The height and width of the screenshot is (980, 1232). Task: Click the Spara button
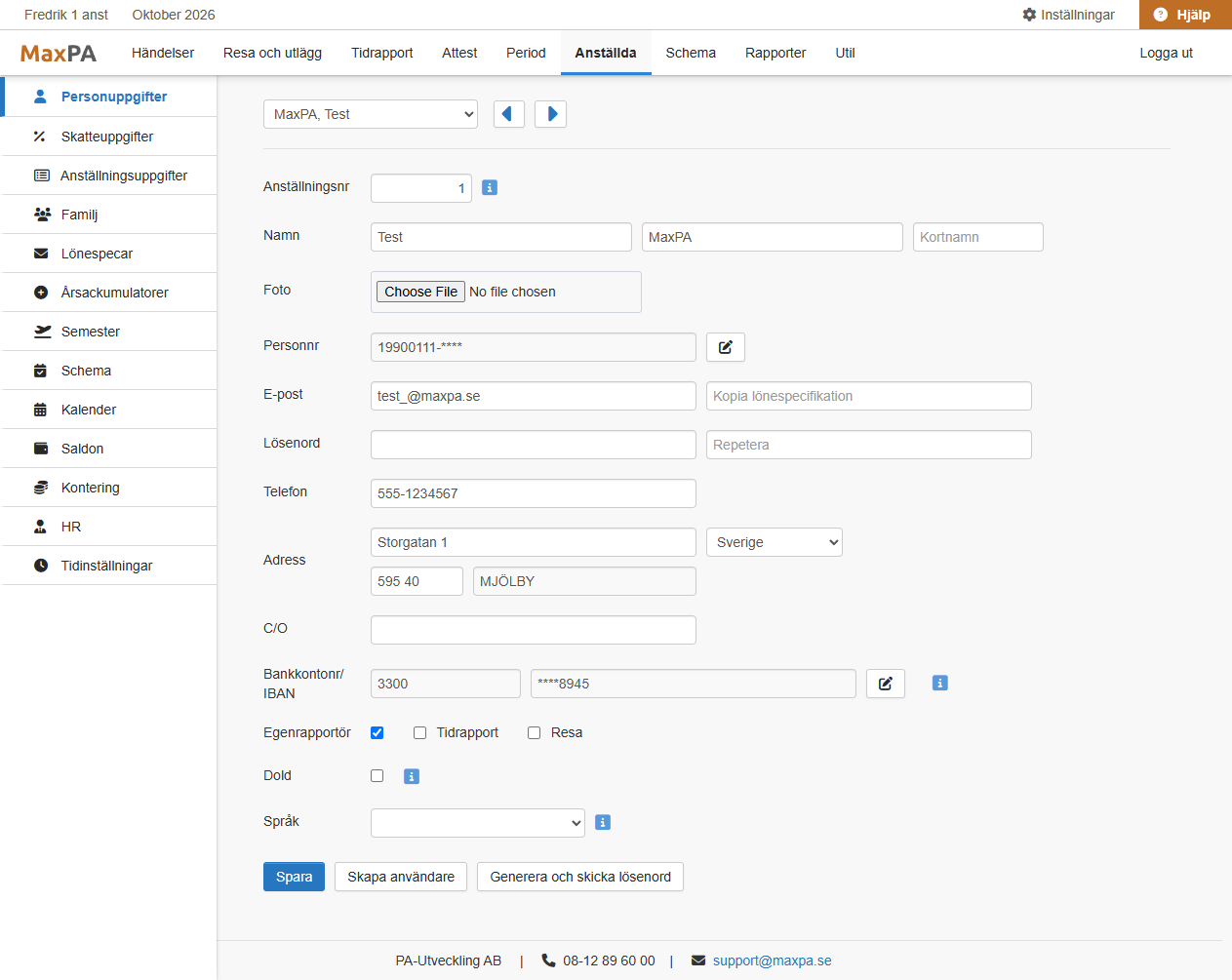coord(294,877)
